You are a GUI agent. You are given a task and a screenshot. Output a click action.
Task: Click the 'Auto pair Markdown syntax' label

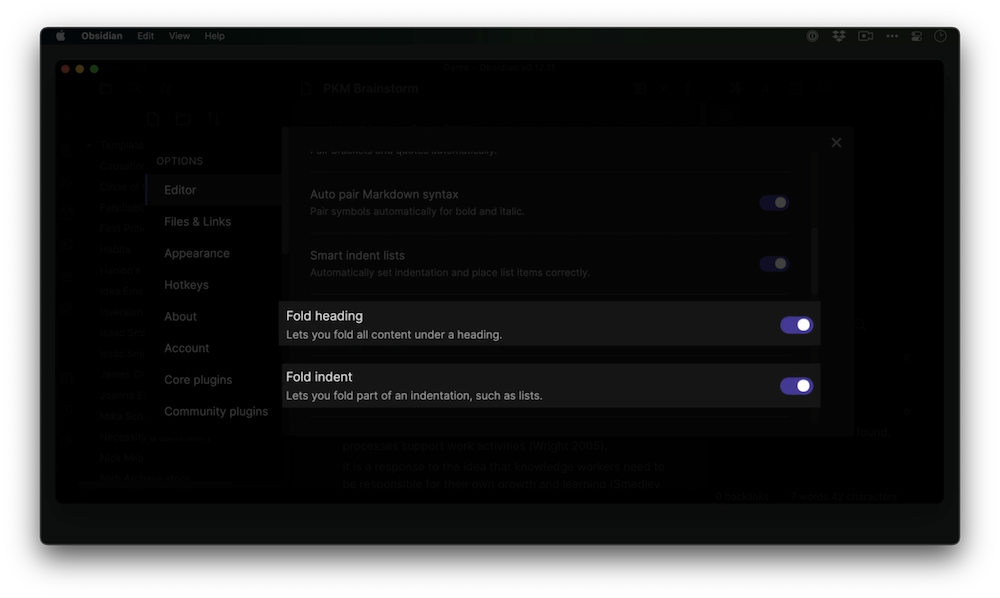point(384,194)
